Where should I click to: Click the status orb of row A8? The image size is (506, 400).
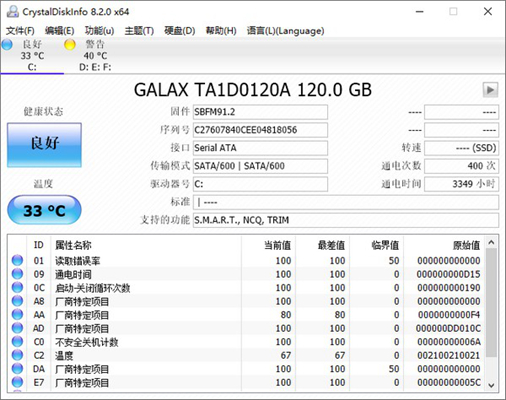[x=17, y=301]
